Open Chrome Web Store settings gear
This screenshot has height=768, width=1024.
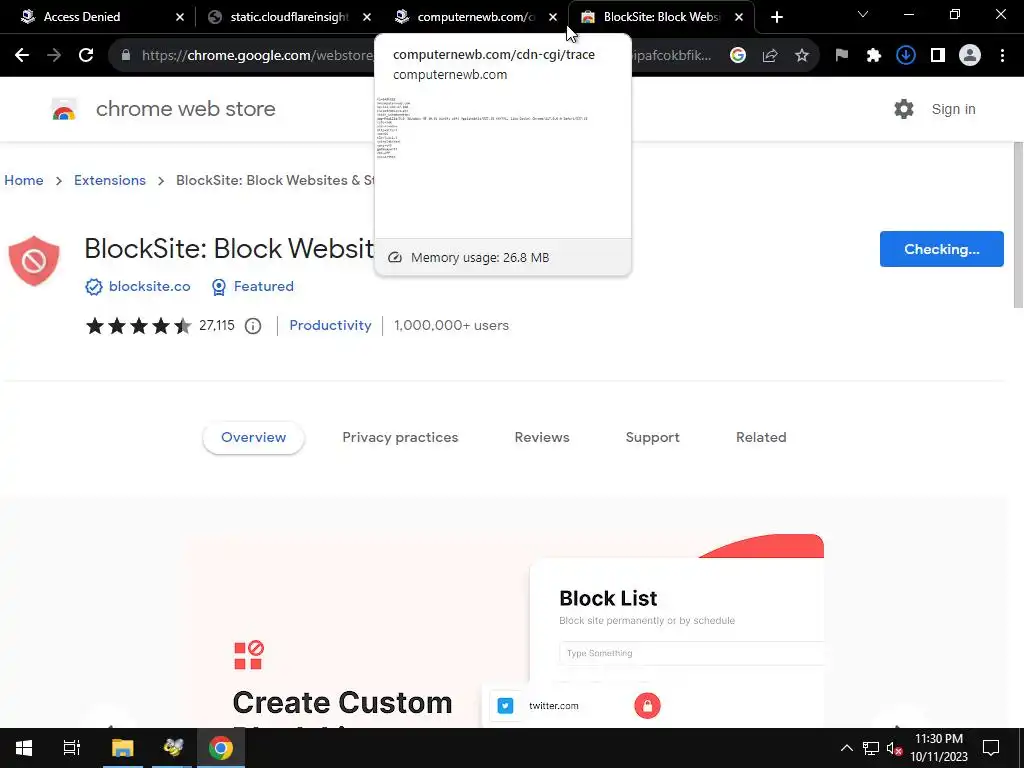[x=904, y=109]
